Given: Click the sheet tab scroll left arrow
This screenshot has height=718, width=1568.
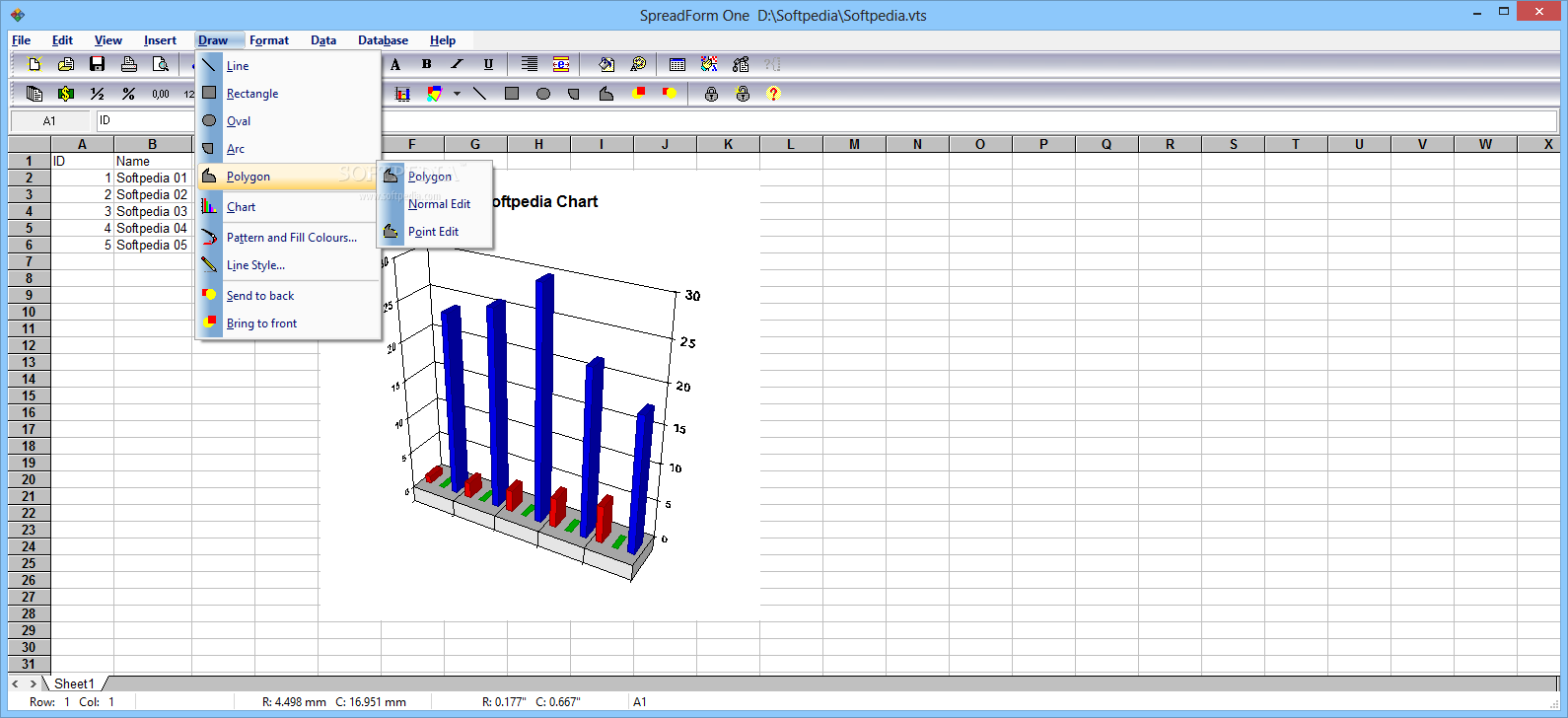Looking at the screenshot, I should [16, 683].
